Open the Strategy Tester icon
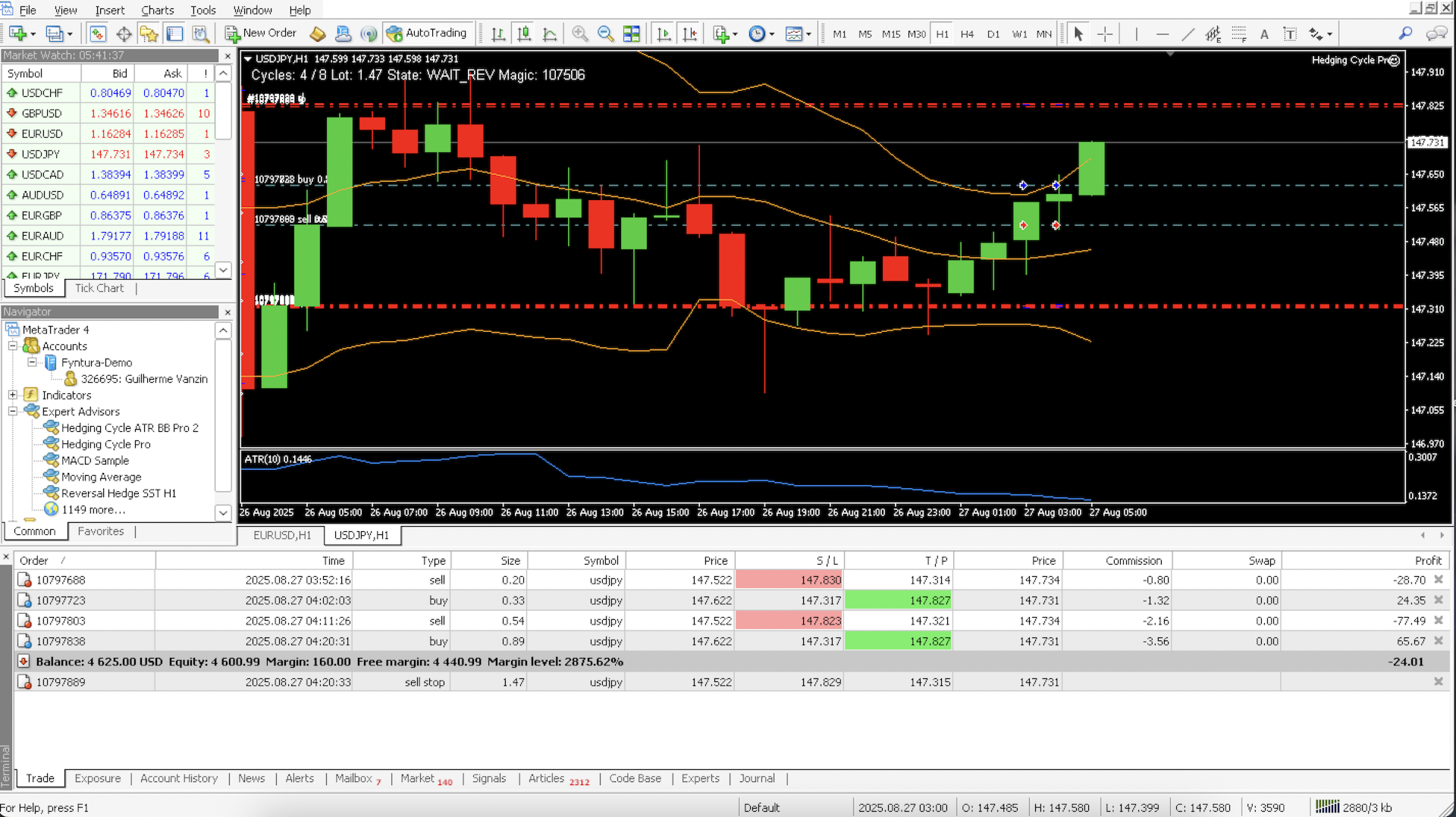This screenshot has height=817, width=1456. point(200,33)
